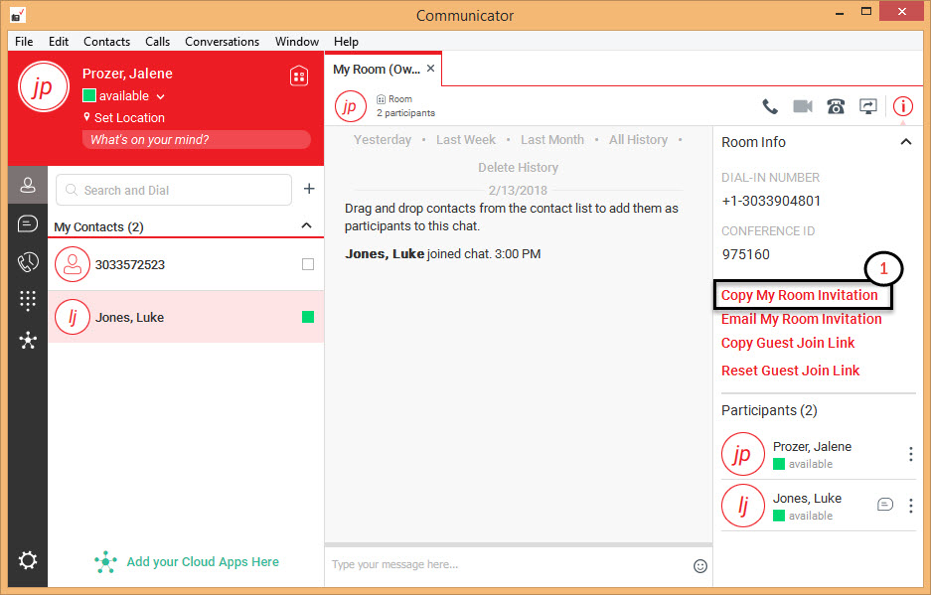Open chat with participant Jones, Luke

pos(885,505)
